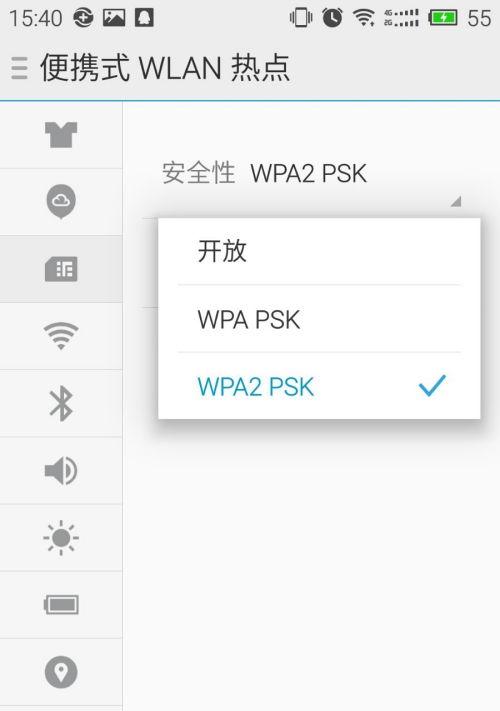The width and height of the screenshot is (500, 711).
Task: Collapse the 安全性 WPA2 PSK dropdown field
Action: (x=312, y=181)
